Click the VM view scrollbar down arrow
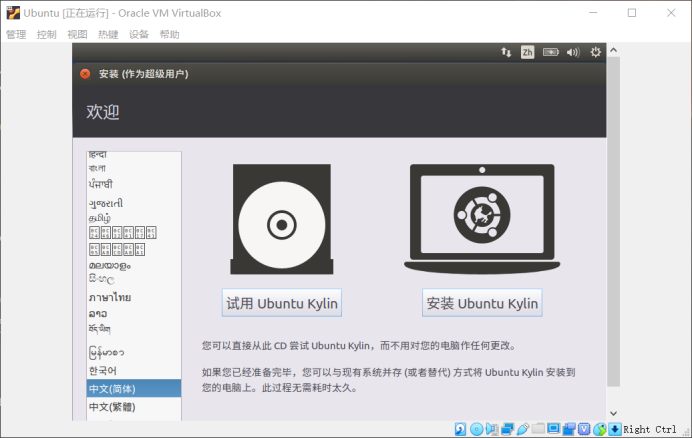693x439 pixels. tap(613, 413)
